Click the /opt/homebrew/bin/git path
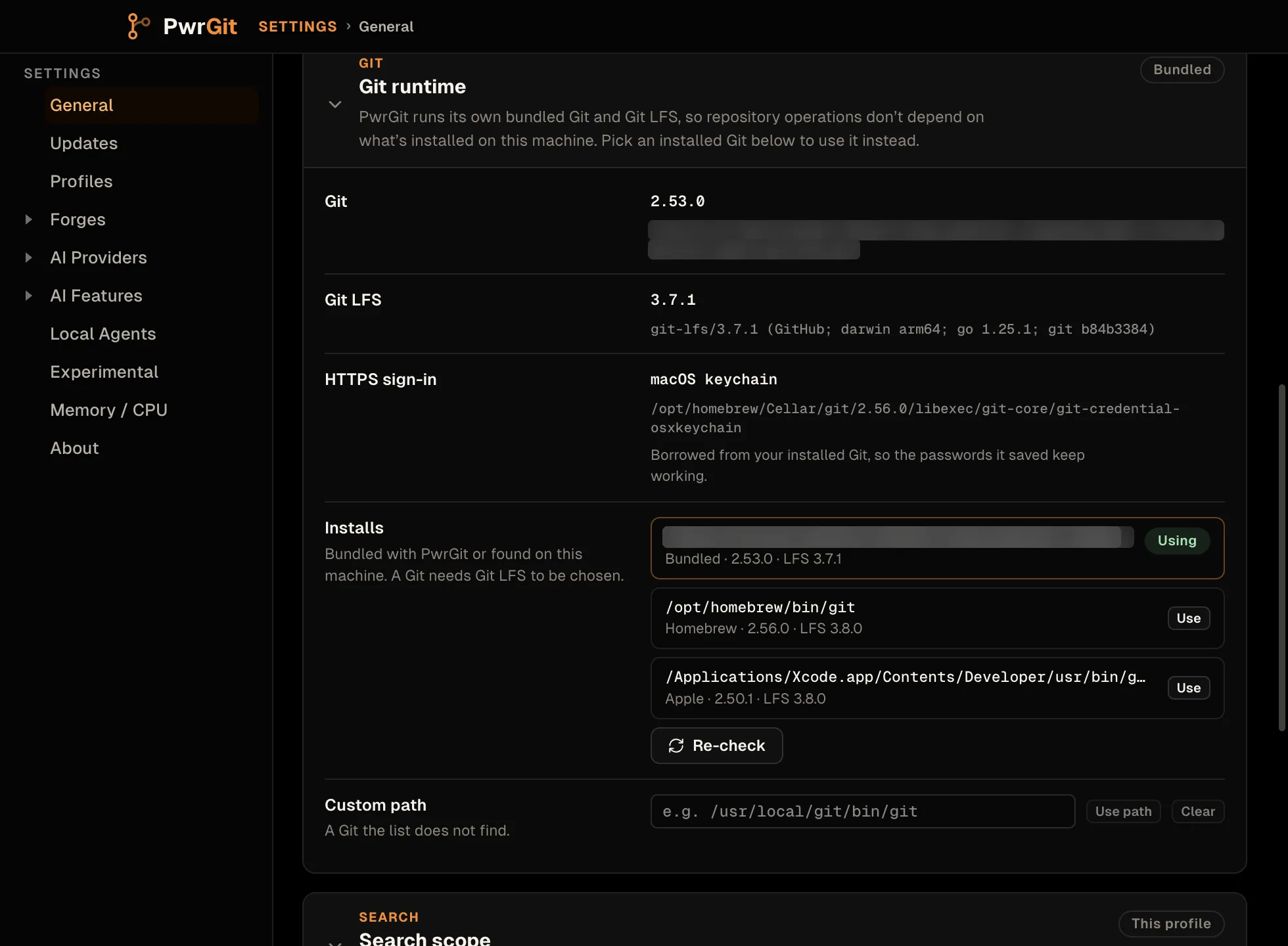The width and height of the screenshot is (1288, 946). click(760, 607)
